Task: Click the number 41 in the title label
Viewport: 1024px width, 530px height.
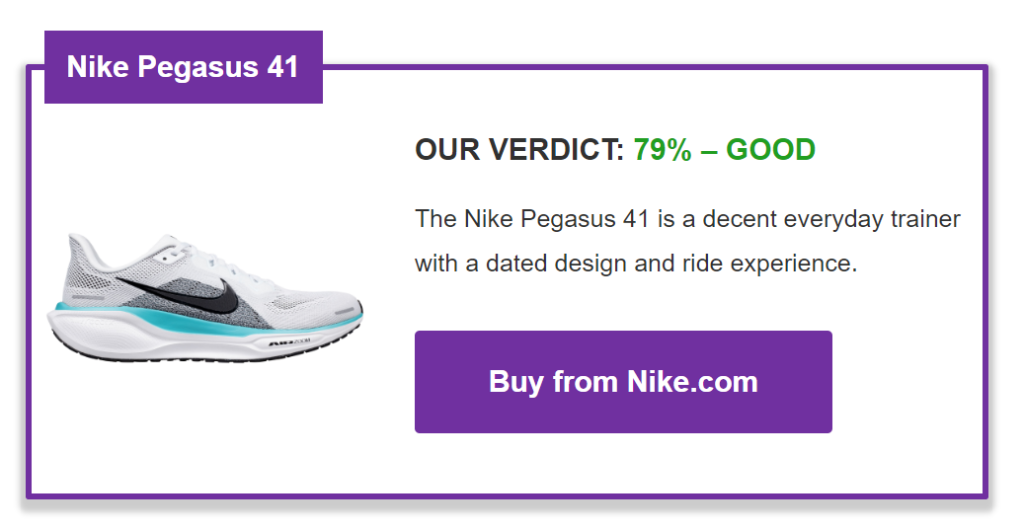Action: (x=282, y=67)
